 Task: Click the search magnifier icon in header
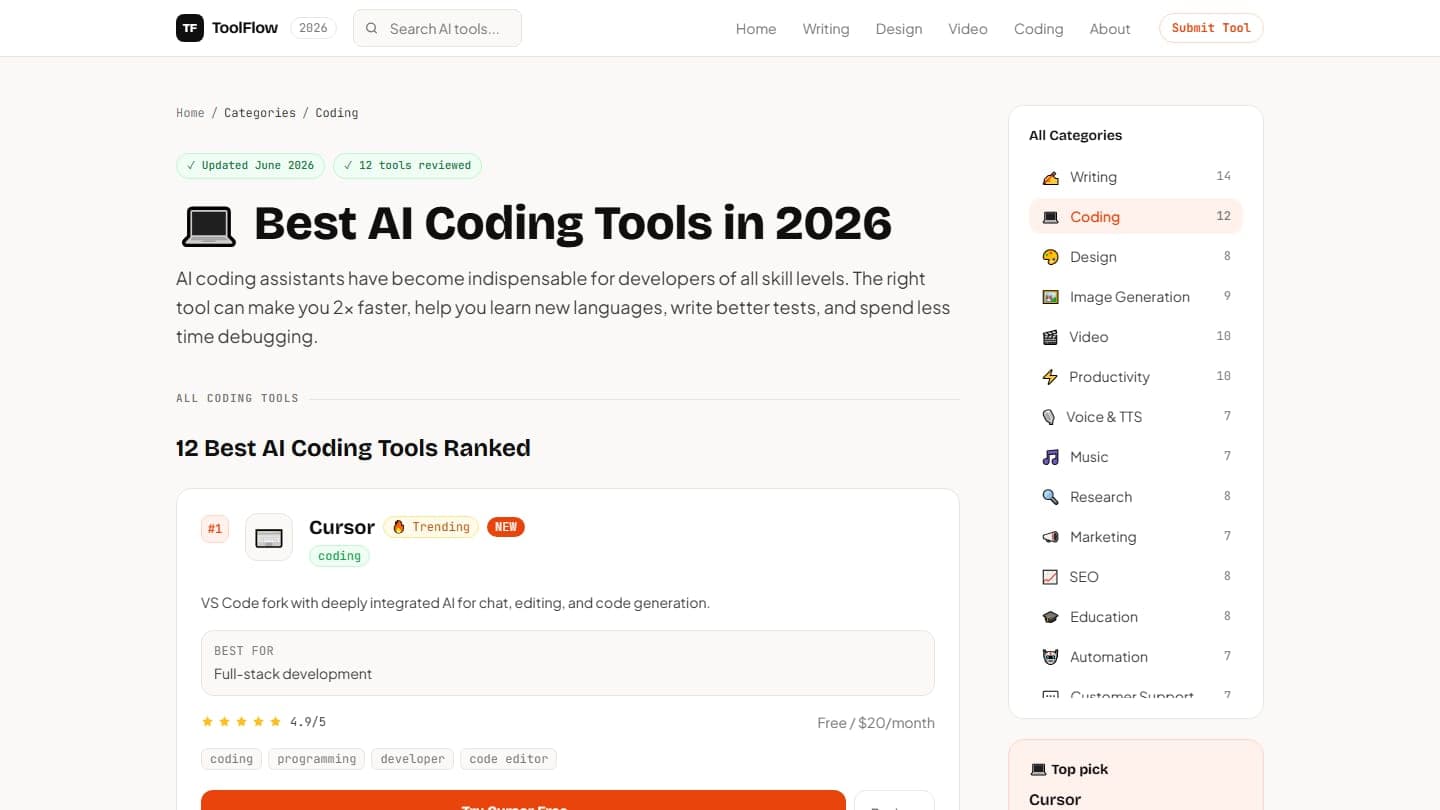[x=372, y=28]
